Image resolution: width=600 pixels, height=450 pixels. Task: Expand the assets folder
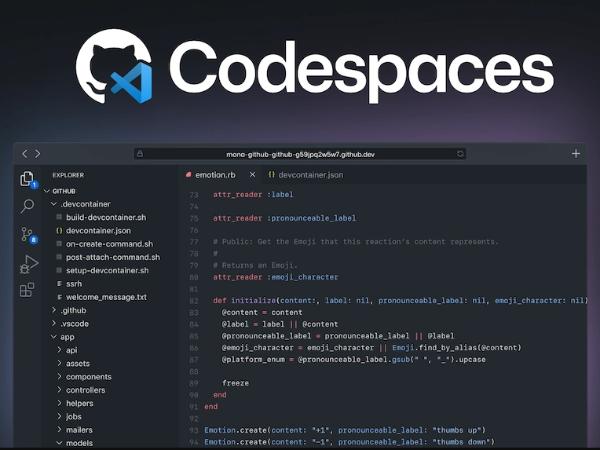[x=73, y=364]
